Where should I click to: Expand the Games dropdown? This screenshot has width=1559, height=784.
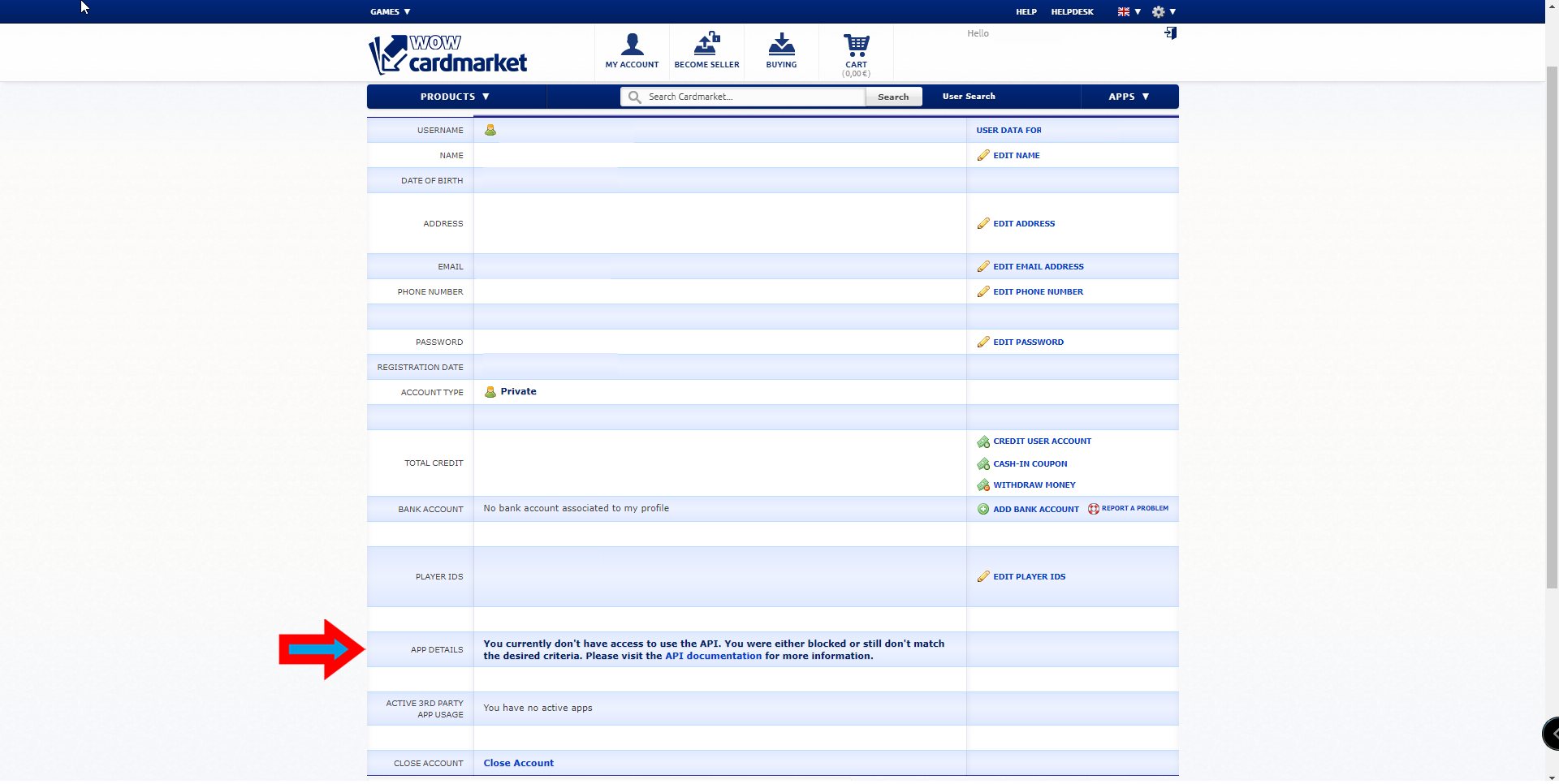coord(390,11)
